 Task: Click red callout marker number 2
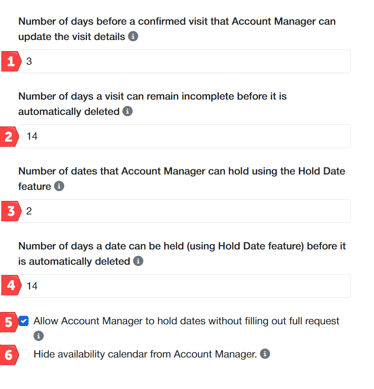(9, 136)
